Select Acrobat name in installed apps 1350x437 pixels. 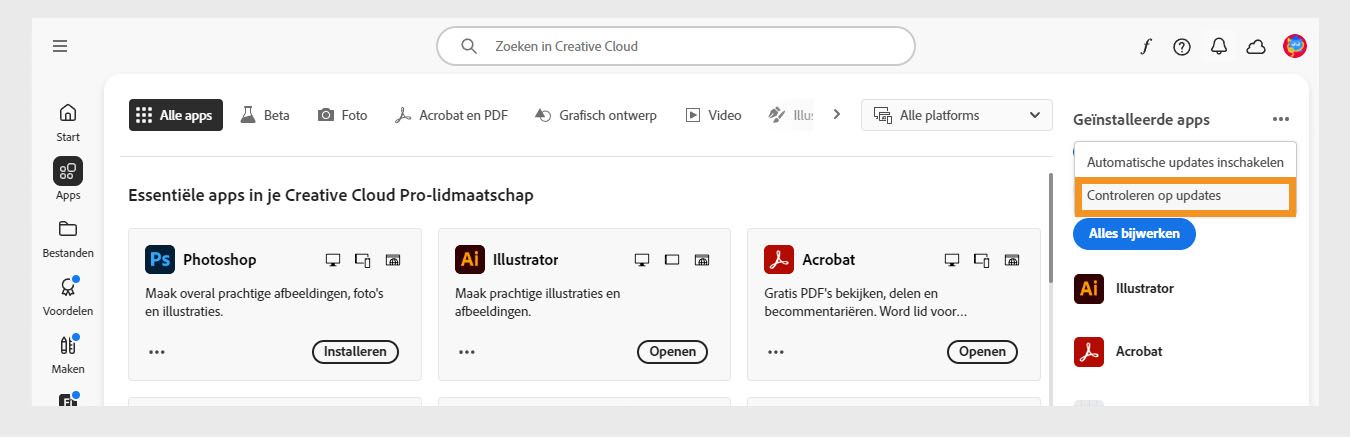pyautogui.click(x=1139, y=351)
